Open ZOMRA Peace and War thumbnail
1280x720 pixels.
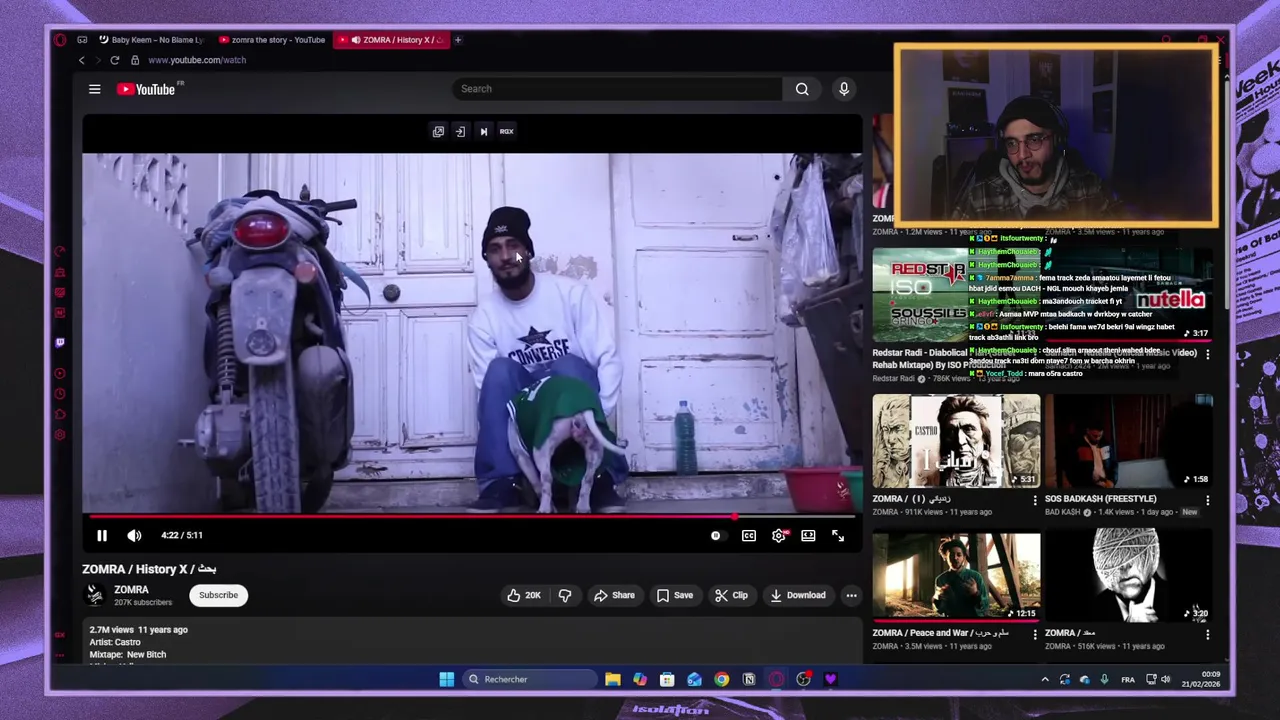click(956, 576)
